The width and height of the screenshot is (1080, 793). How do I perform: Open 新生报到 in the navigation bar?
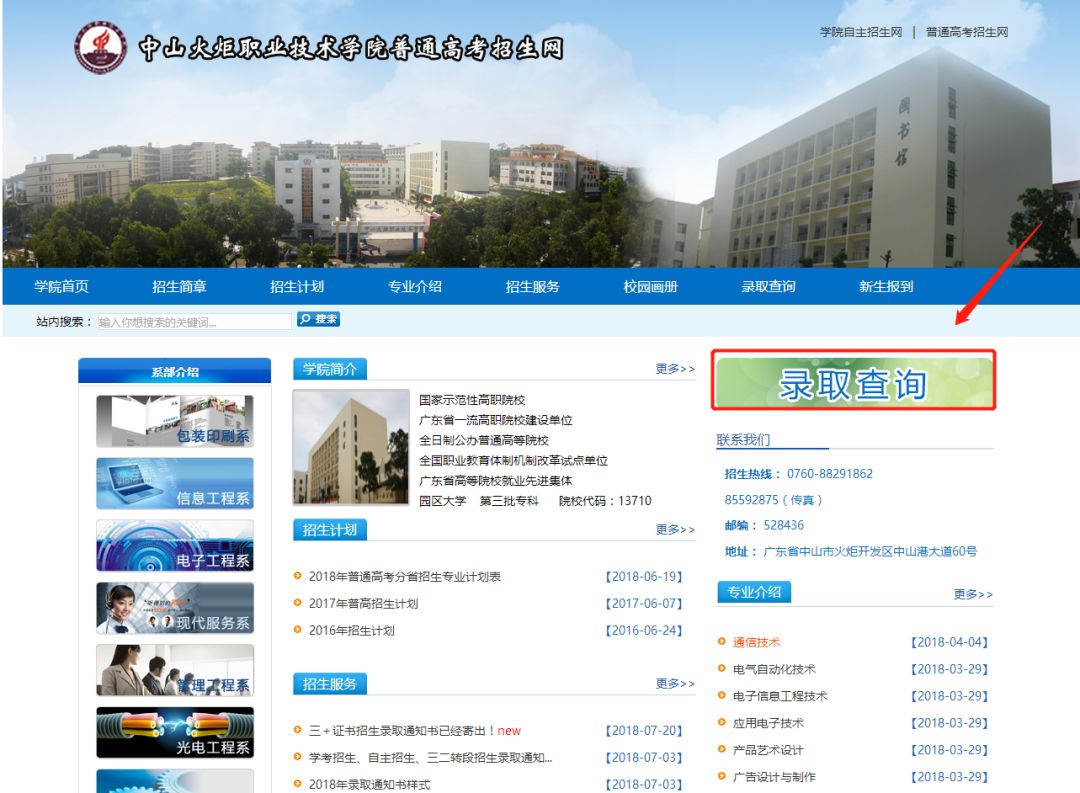point(886,287)
